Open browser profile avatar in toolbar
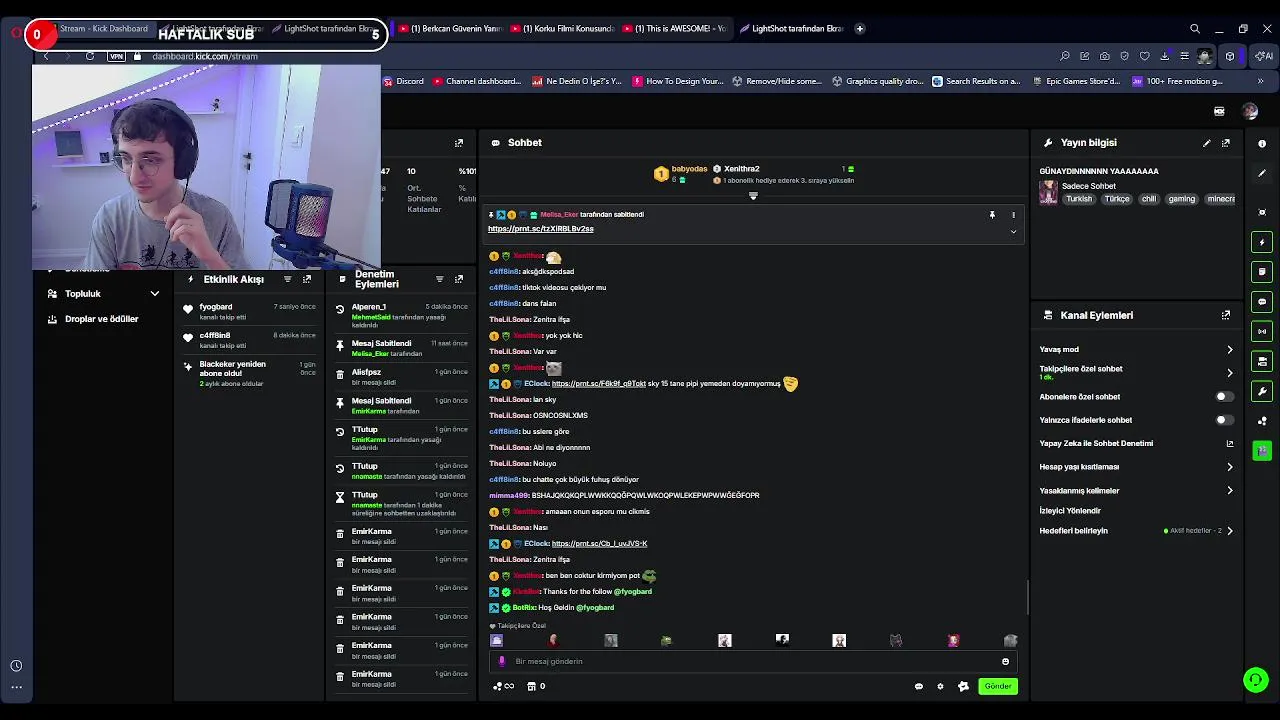 pos(1205,56)
